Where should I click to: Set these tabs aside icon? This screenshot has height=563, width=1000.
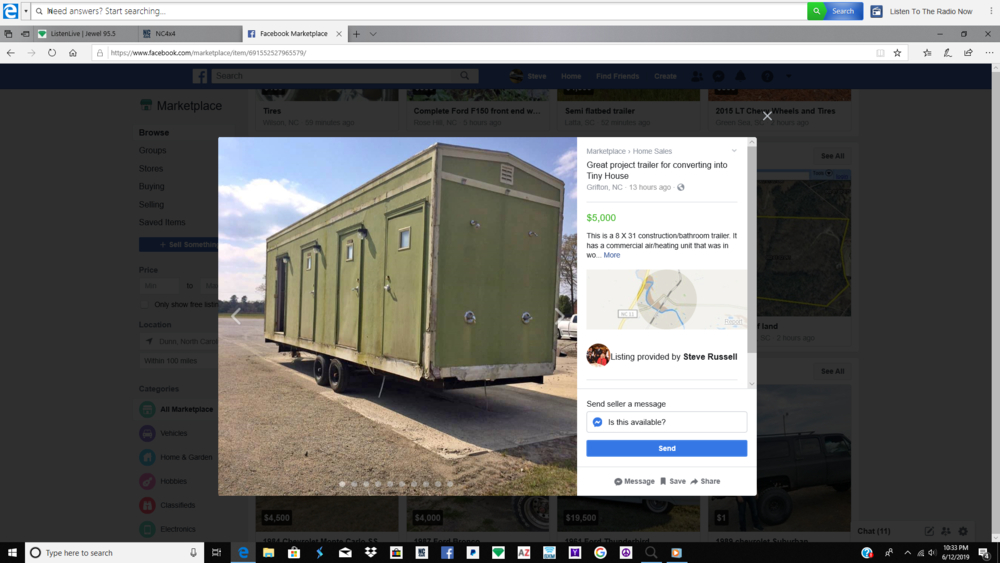25,34
